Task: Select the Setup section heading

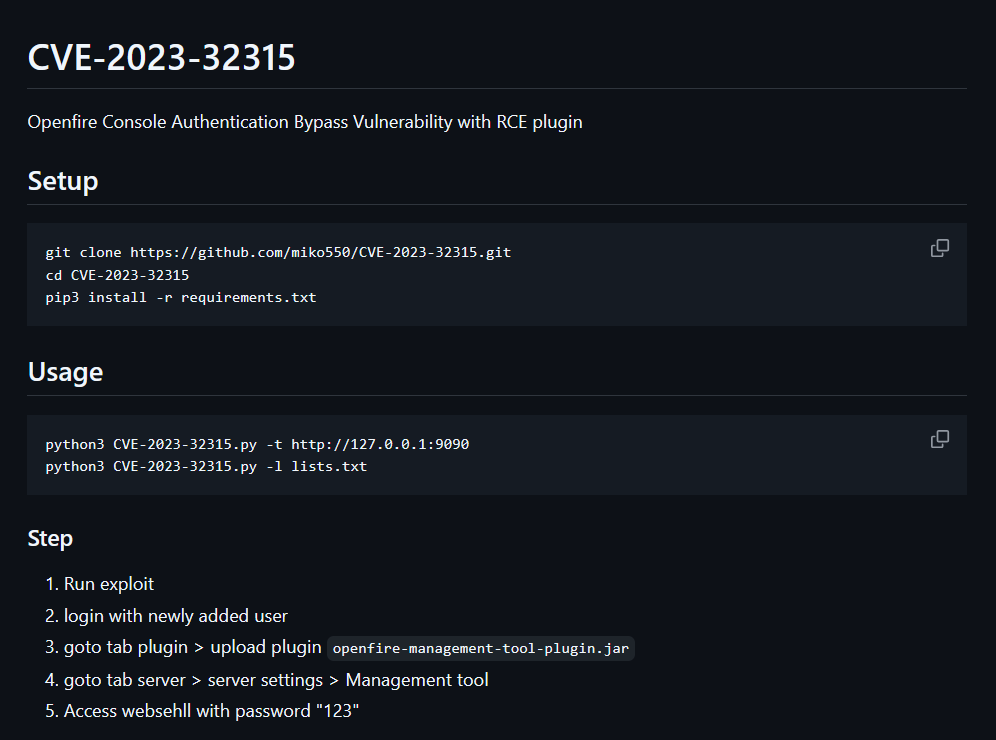Action: click(x=63, y=181)
